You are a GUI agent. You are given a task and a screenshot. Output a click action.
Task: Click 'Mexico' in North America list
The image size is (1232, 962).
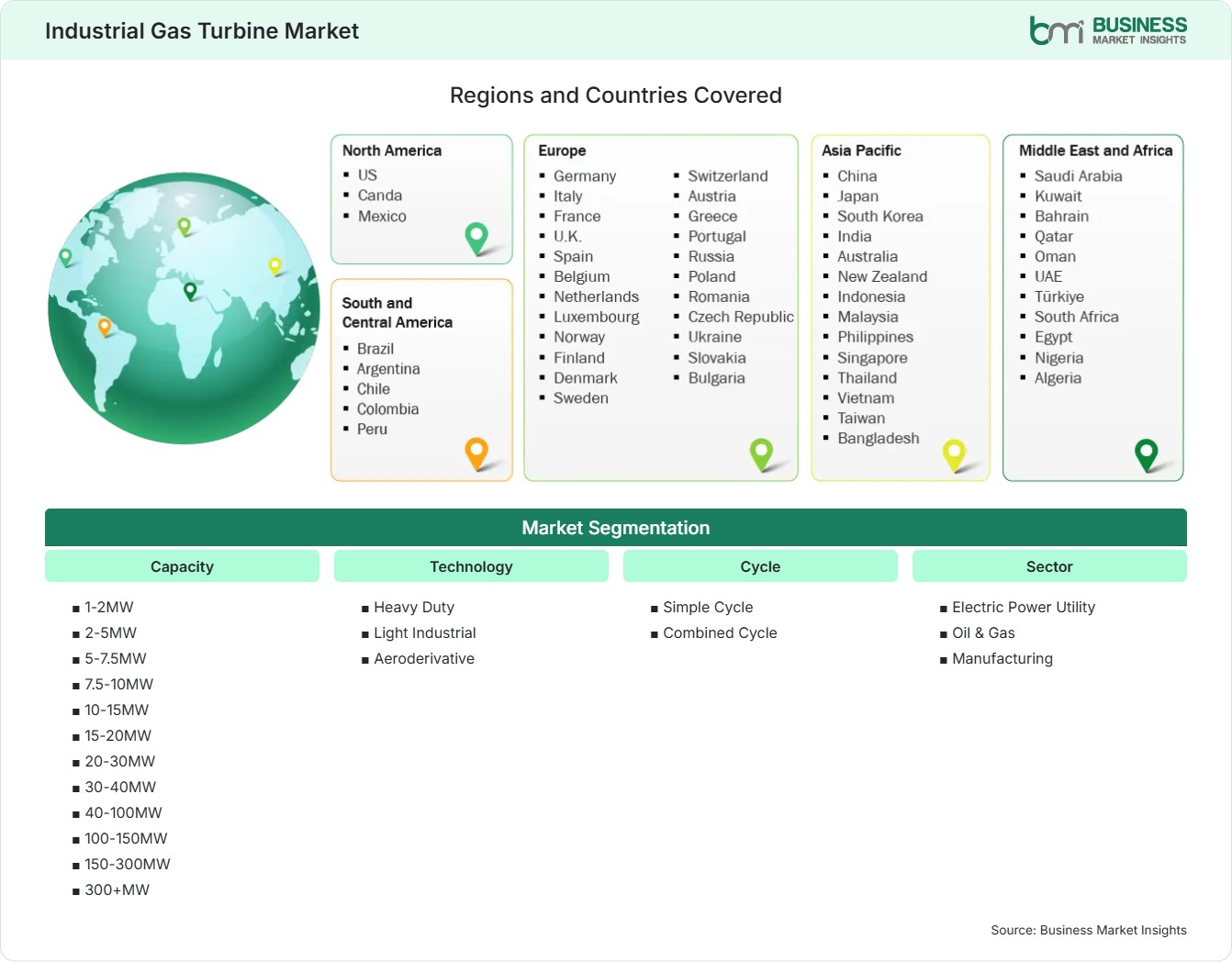click(x=382, y=217)
